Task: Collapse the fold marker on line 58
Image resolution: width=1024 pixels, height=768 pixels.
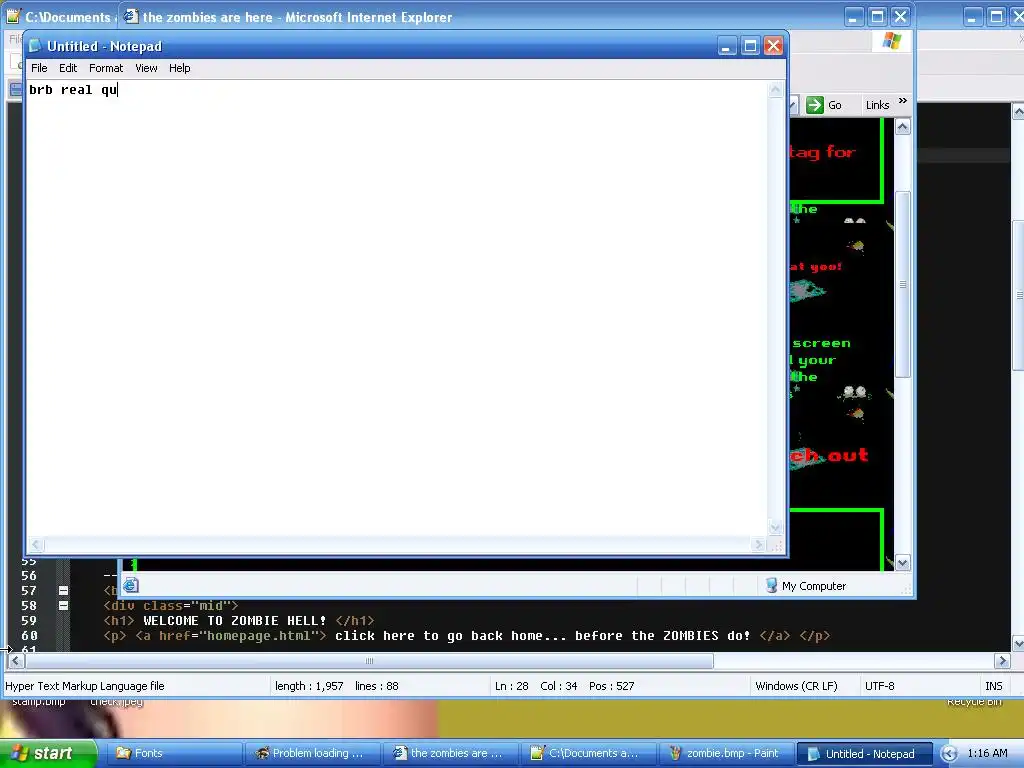Action: pyautogui.click(x=63, y=605)
